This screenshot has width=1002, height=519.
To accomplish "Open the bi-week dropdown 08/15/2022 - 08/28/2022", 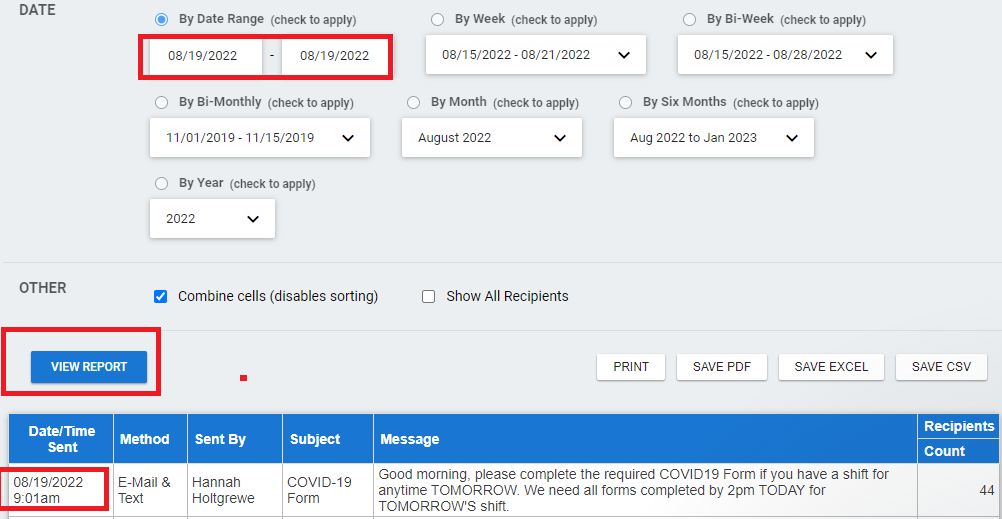I will pos(785,55).
